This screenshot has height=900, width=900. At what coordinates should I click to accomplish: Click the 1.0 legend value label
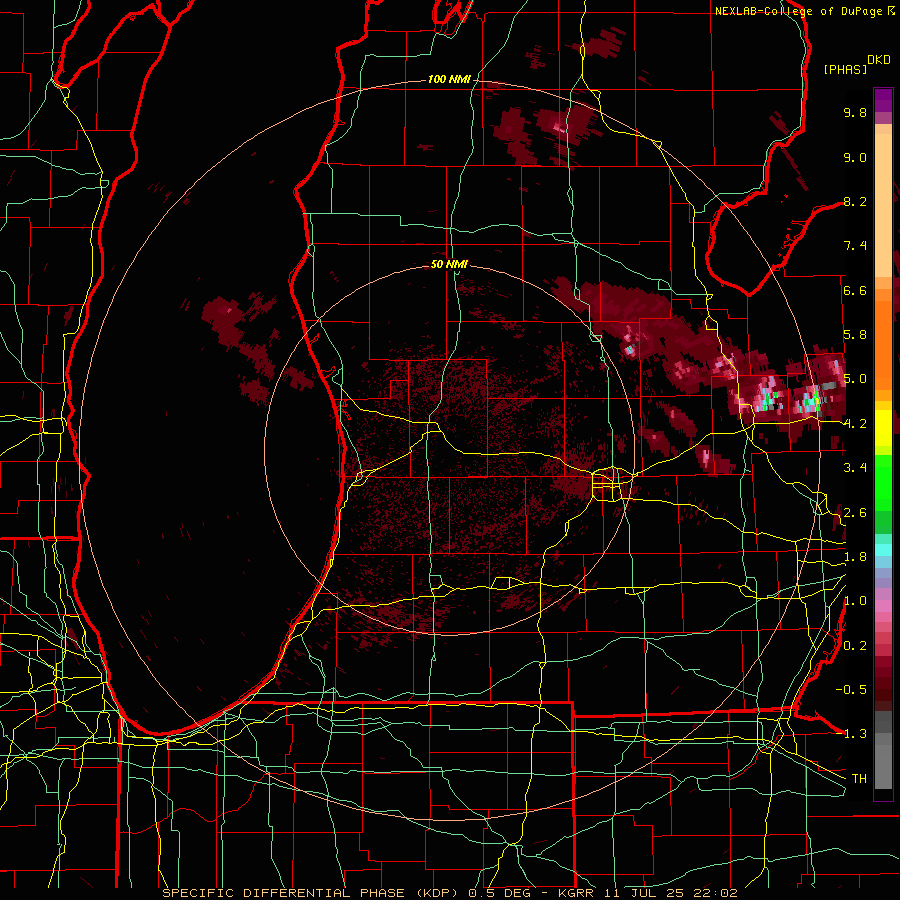click(x=855, y=601)
